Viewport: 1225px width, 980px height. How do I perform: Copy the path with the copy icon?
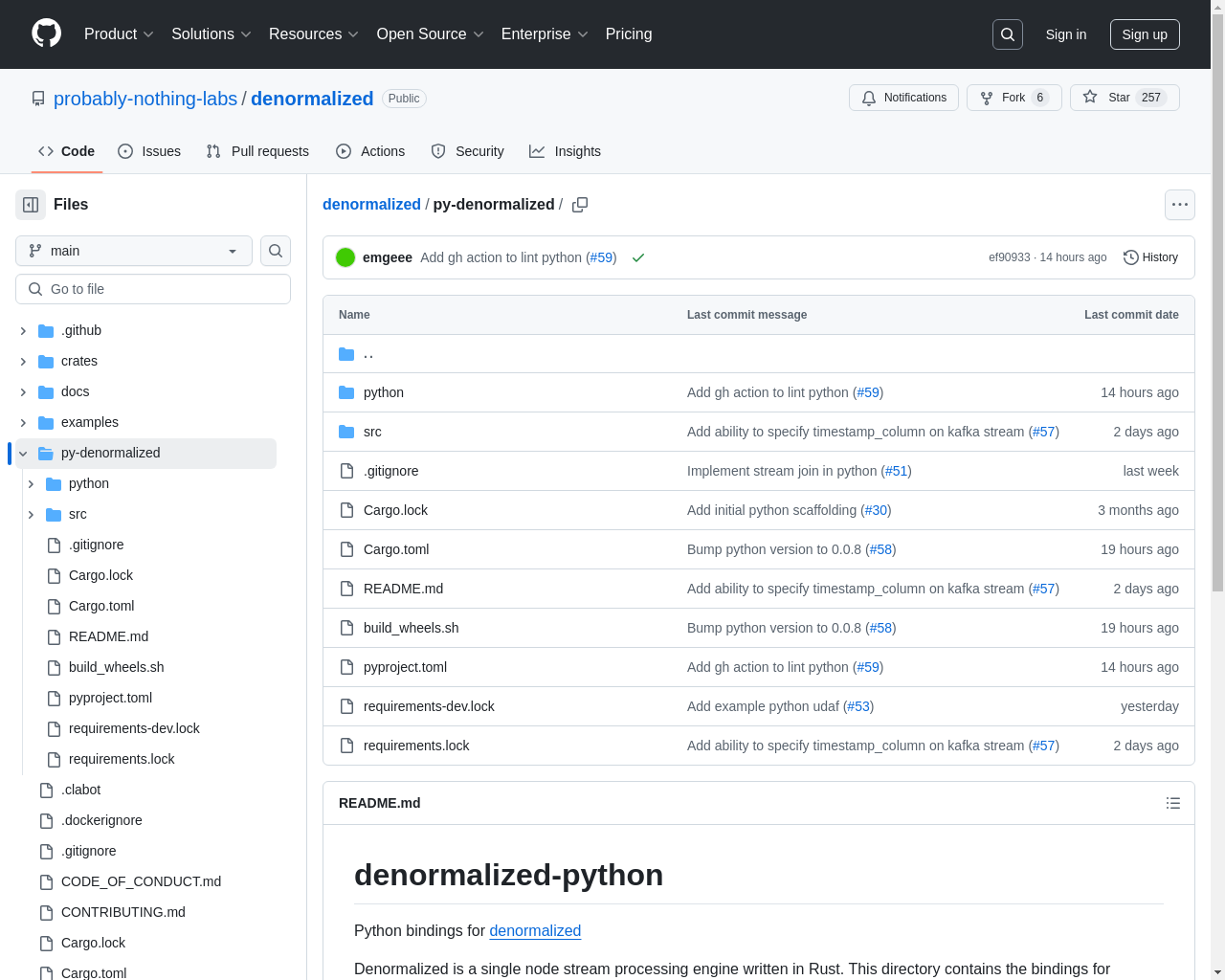(x=580, y=205)
